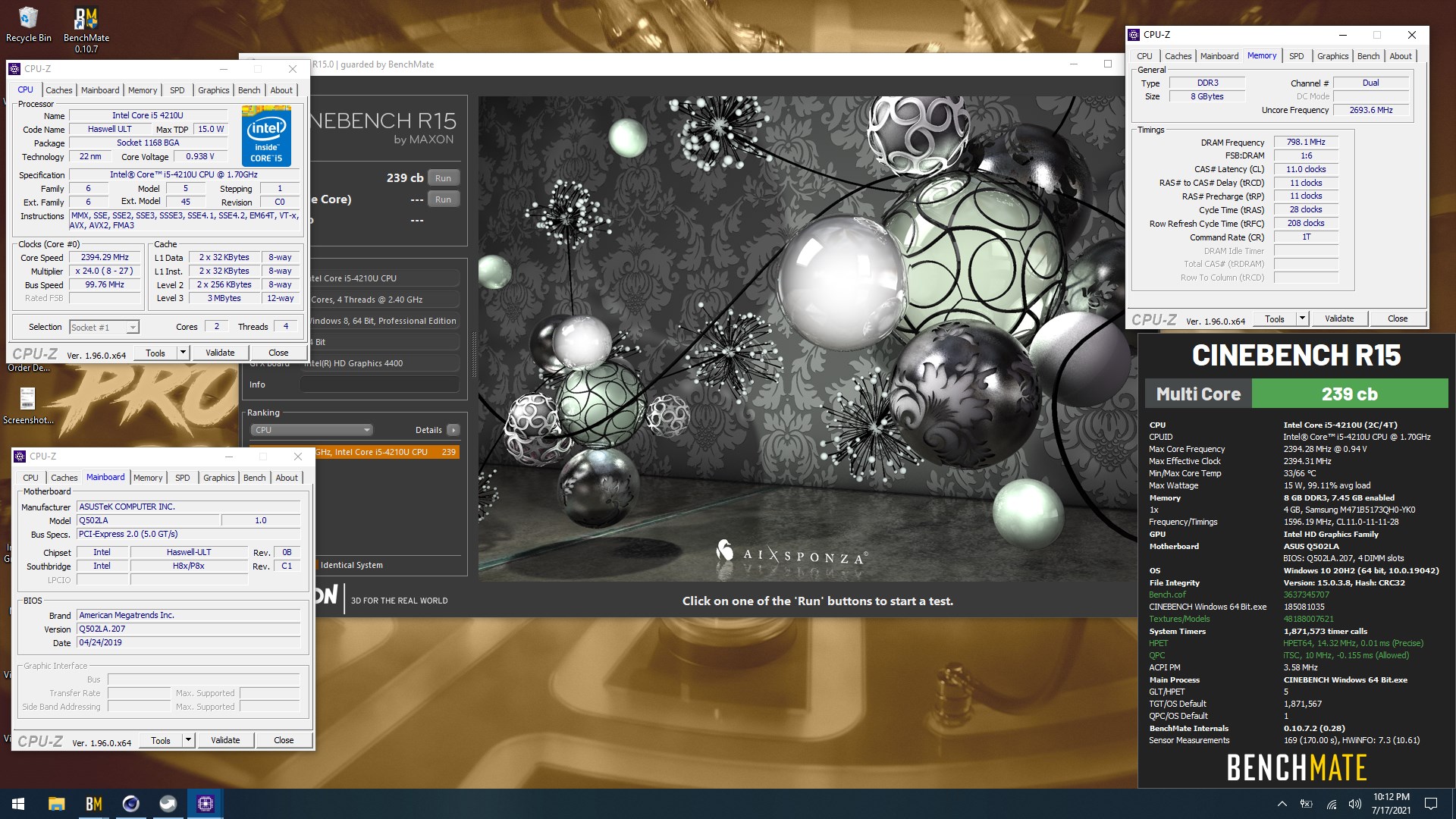Switch to Cinebench in the taskbar
1456x819 pixels.
(130, 804)
